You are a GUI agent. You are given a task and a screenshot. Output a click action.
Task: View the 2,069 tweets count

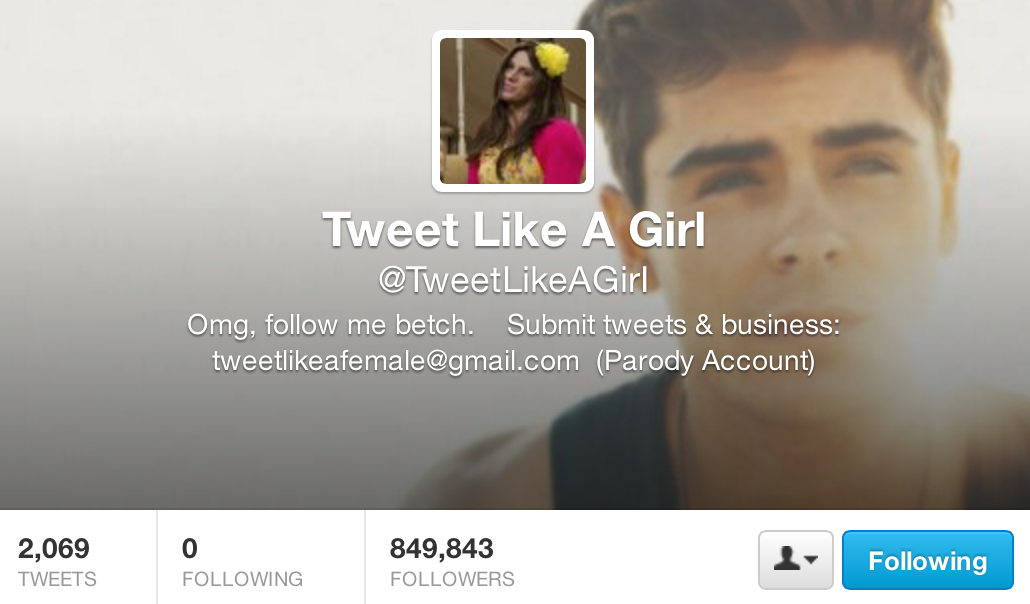(53, 548)
